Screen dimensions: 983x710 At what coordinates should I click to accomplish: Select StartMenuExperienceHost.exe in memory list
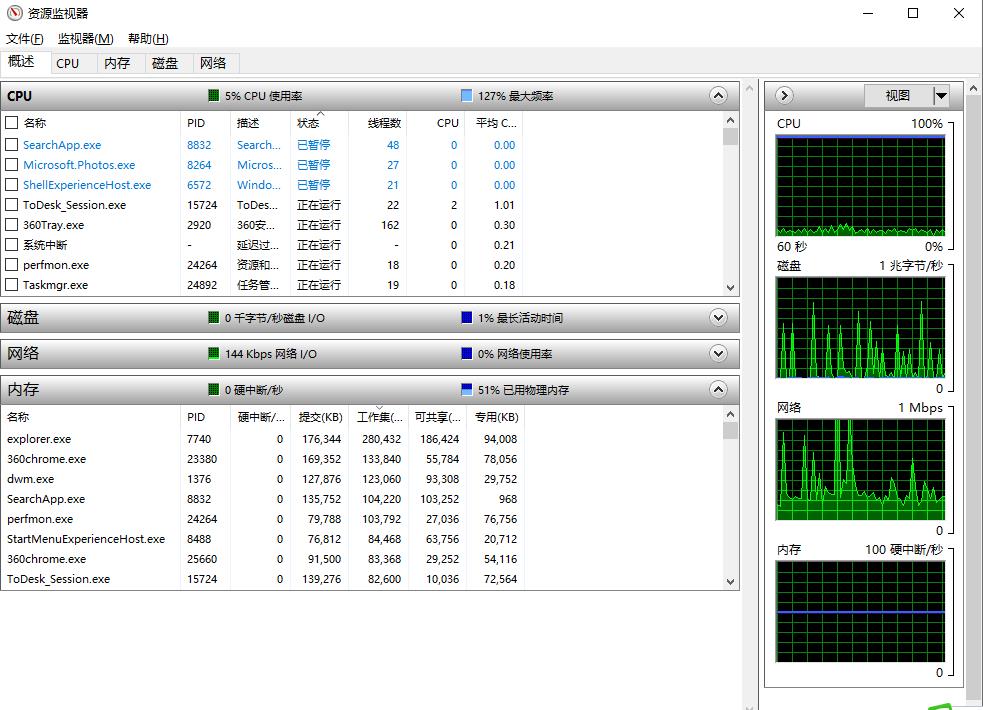pos(262,540)
